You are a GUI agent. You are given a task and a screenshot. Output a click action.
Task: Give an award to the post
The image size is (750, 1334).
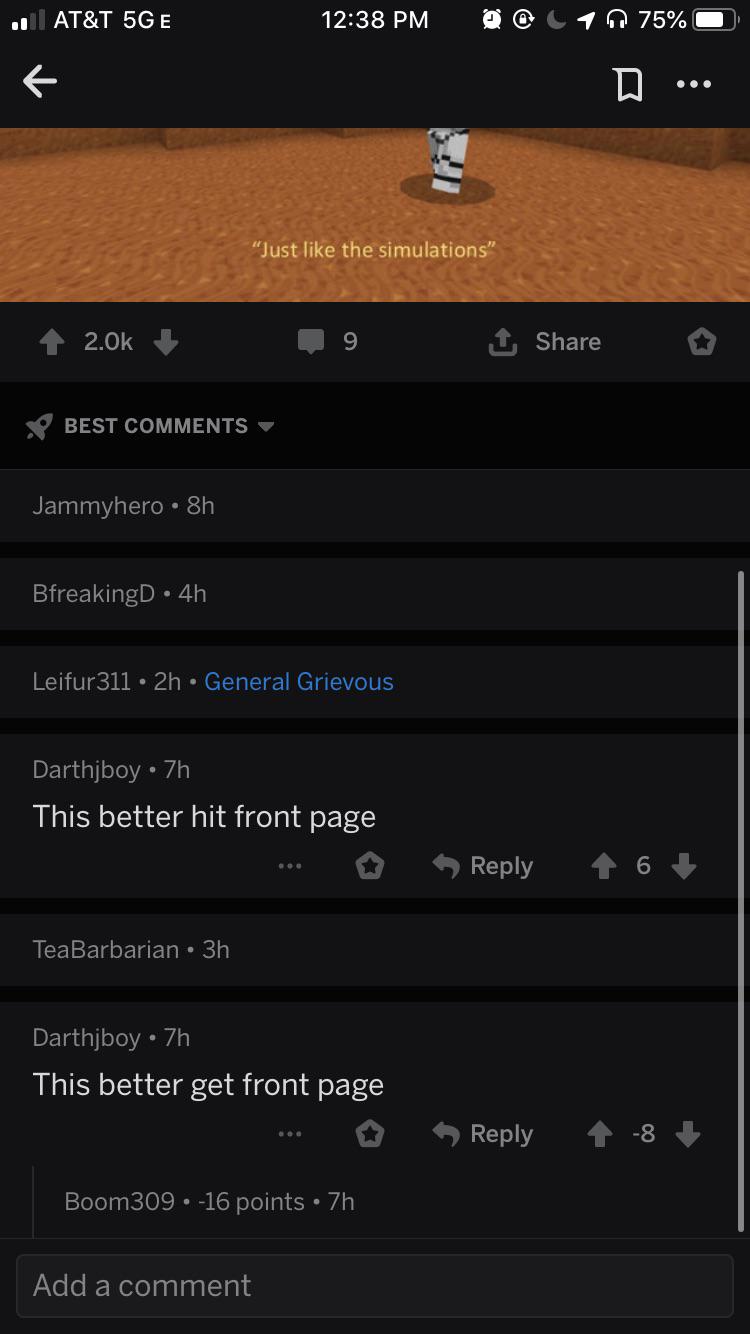click(x=701, y=341)
